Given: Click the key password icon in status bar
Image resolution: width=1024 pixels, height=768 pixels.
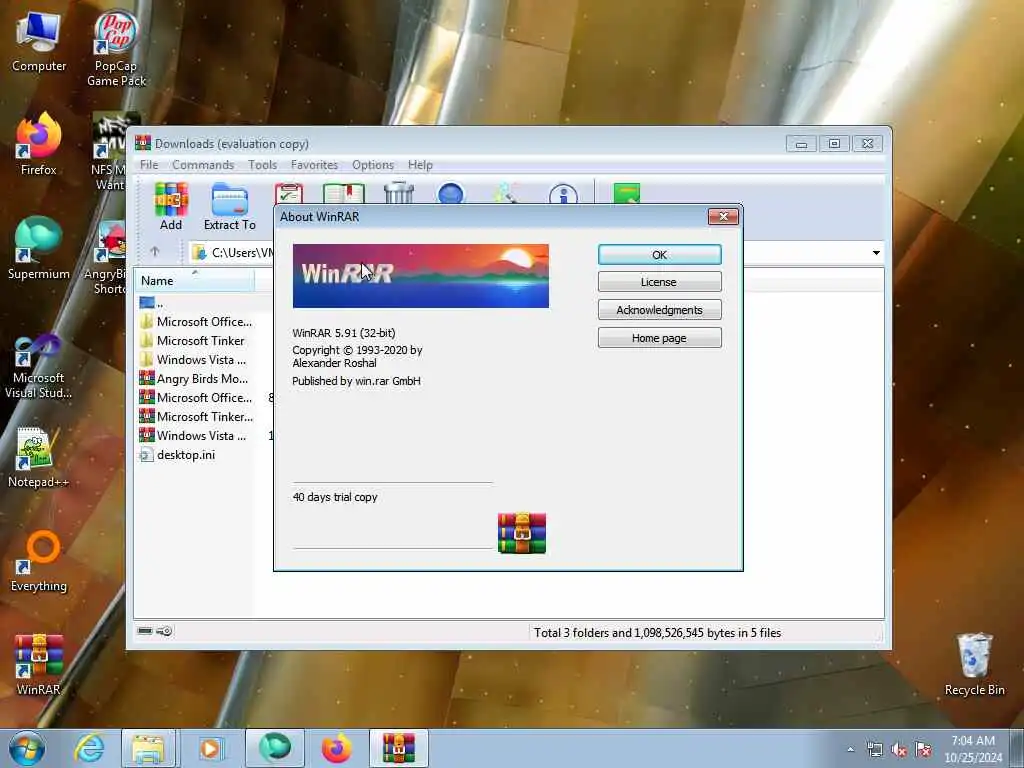Looking at the screenshot, I should point(164,631).
